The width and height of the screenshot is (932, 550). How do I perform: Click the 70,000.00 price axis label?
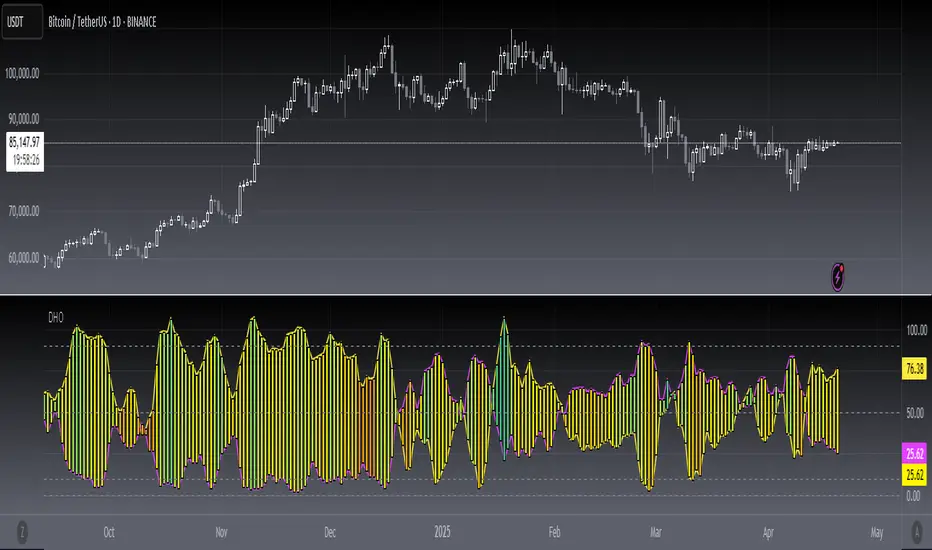pyautogui.click(x=24, y=211)
